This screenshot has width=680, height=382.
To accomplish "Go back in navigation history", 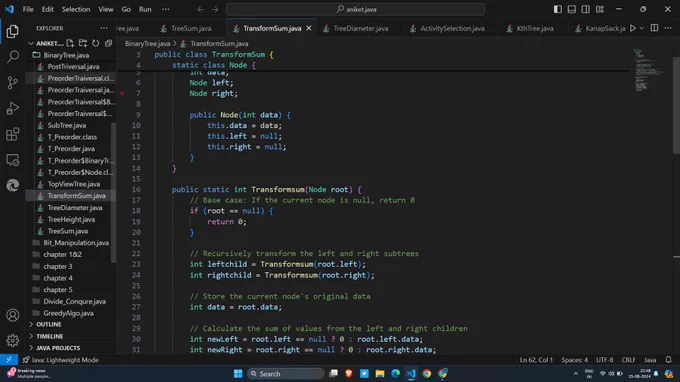I will 200,9.
